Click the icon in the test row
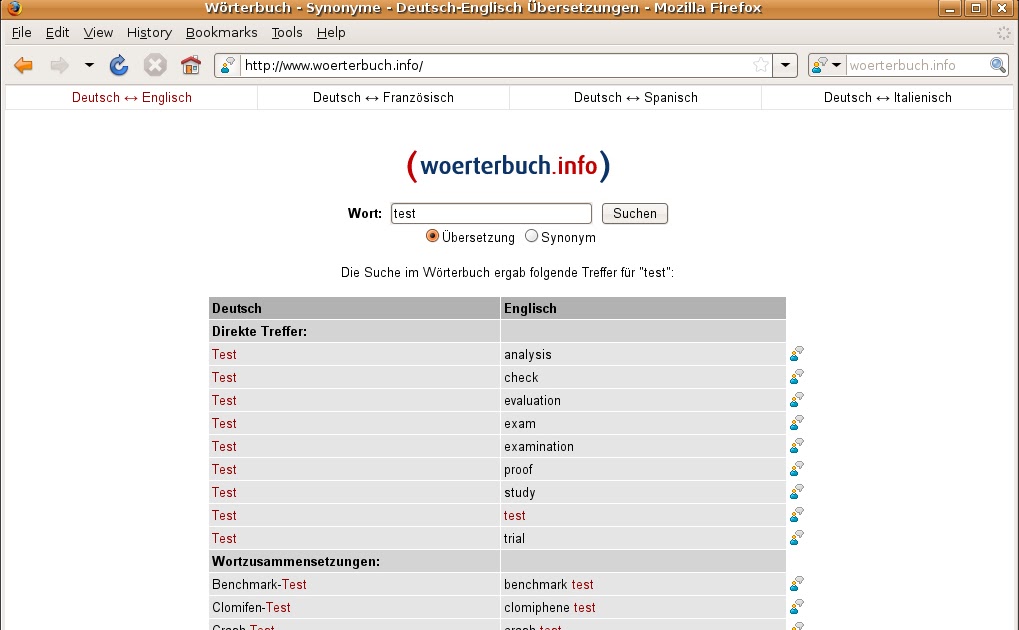Image resolution: width=1019 pixels, height=630 pixels. point(797,515)
